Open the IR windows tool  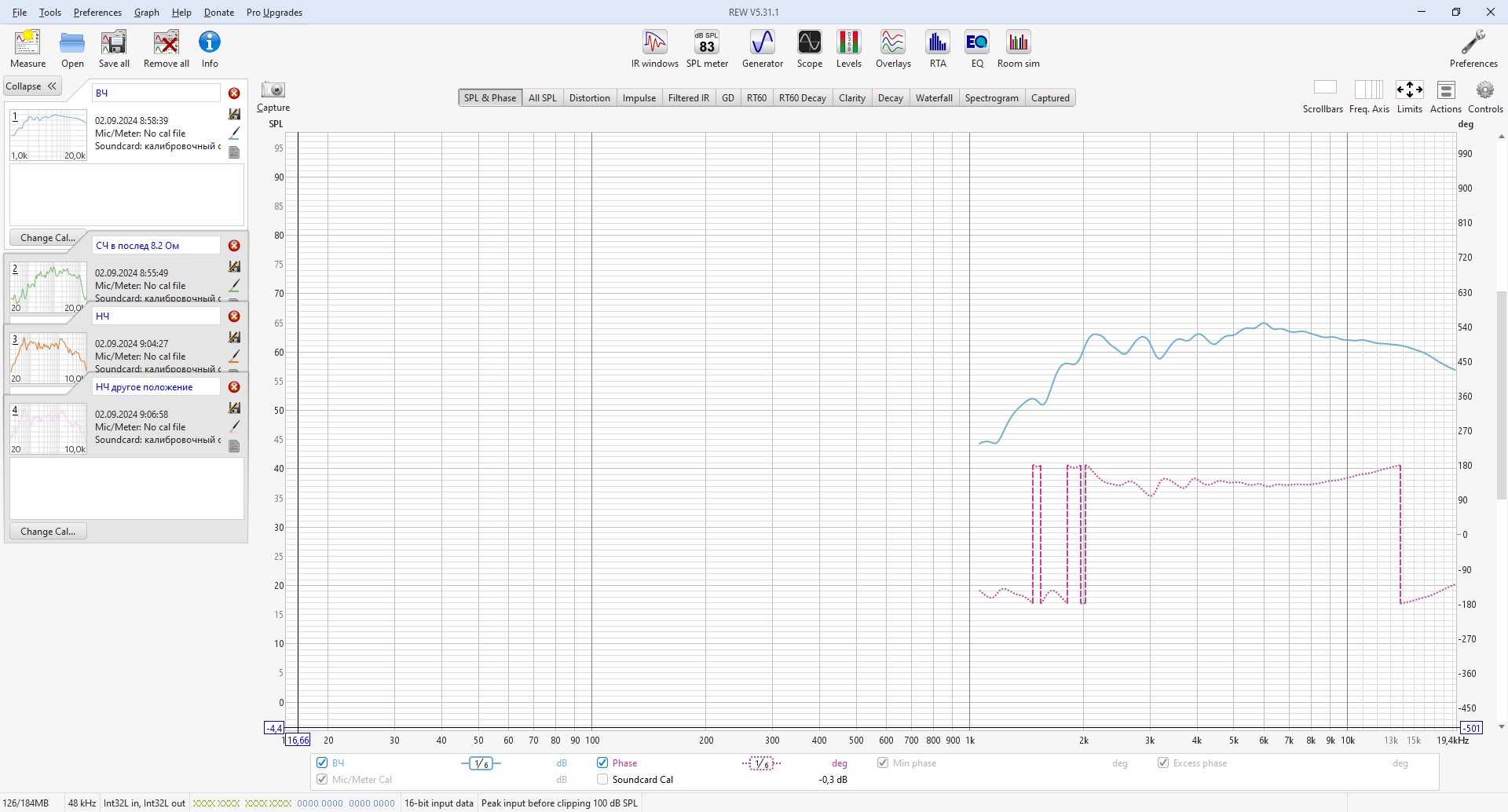pos(655,49)
